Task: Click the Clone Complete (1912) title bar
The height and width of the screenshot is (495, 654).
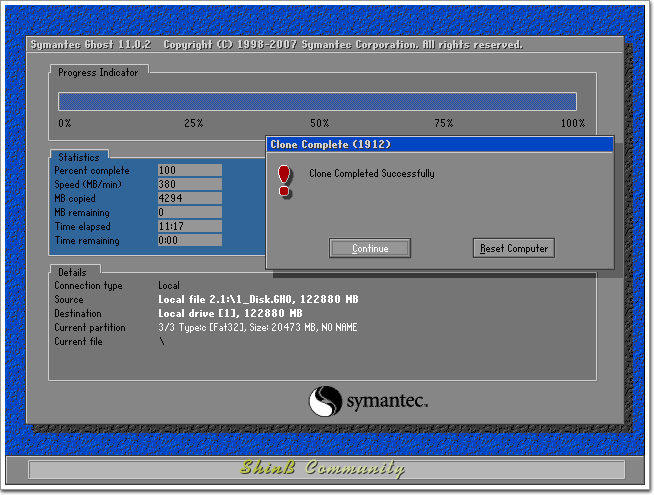Action: tap(440, 144)
